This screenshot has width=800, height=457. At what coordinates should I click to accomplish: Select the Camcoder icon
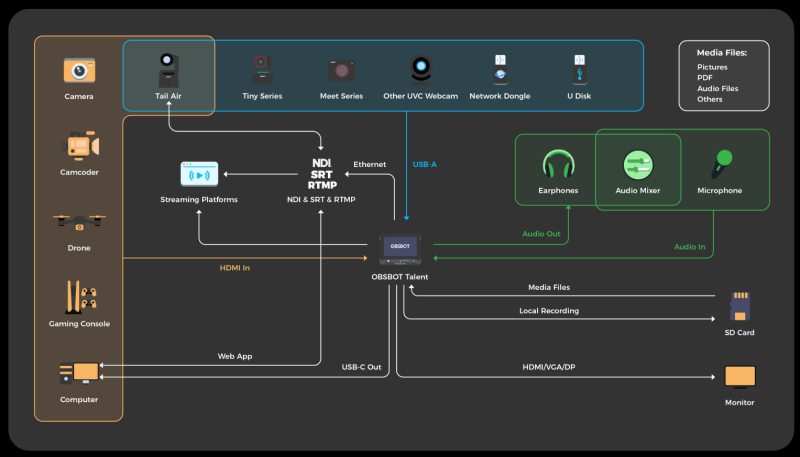(80, 146)
